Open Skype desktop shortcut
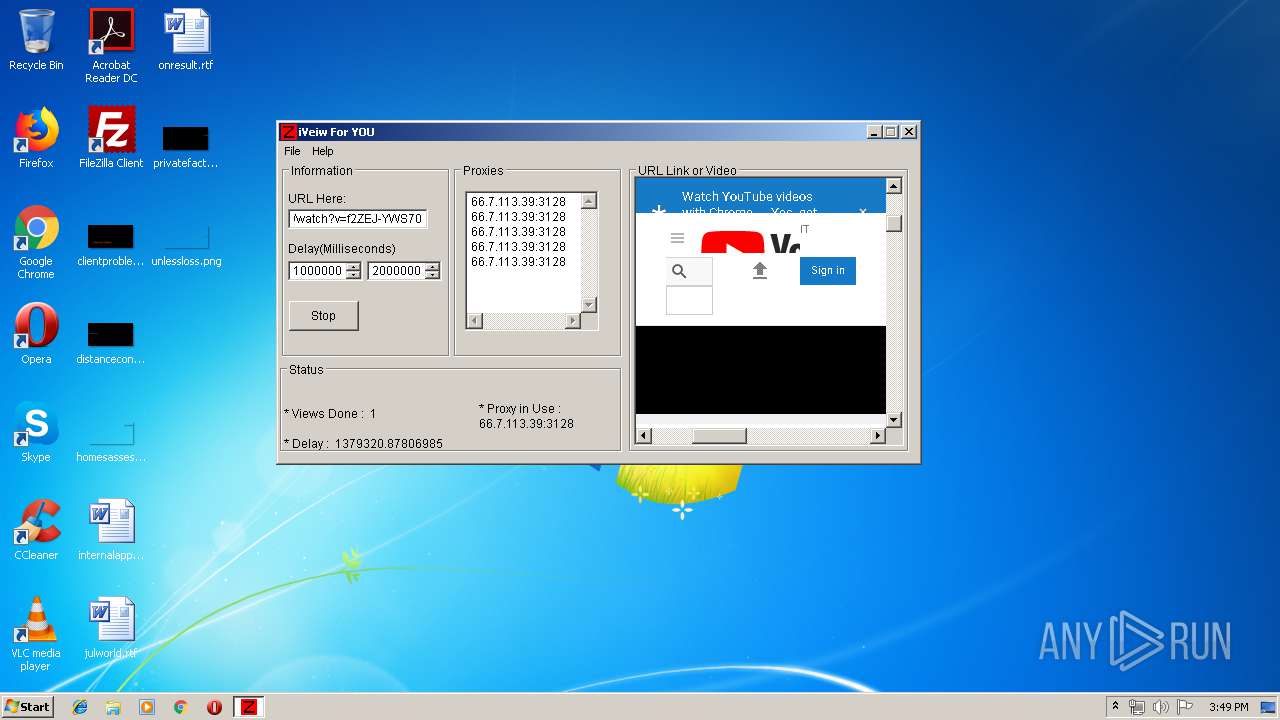1280x720 pixels. click(36, 432)
